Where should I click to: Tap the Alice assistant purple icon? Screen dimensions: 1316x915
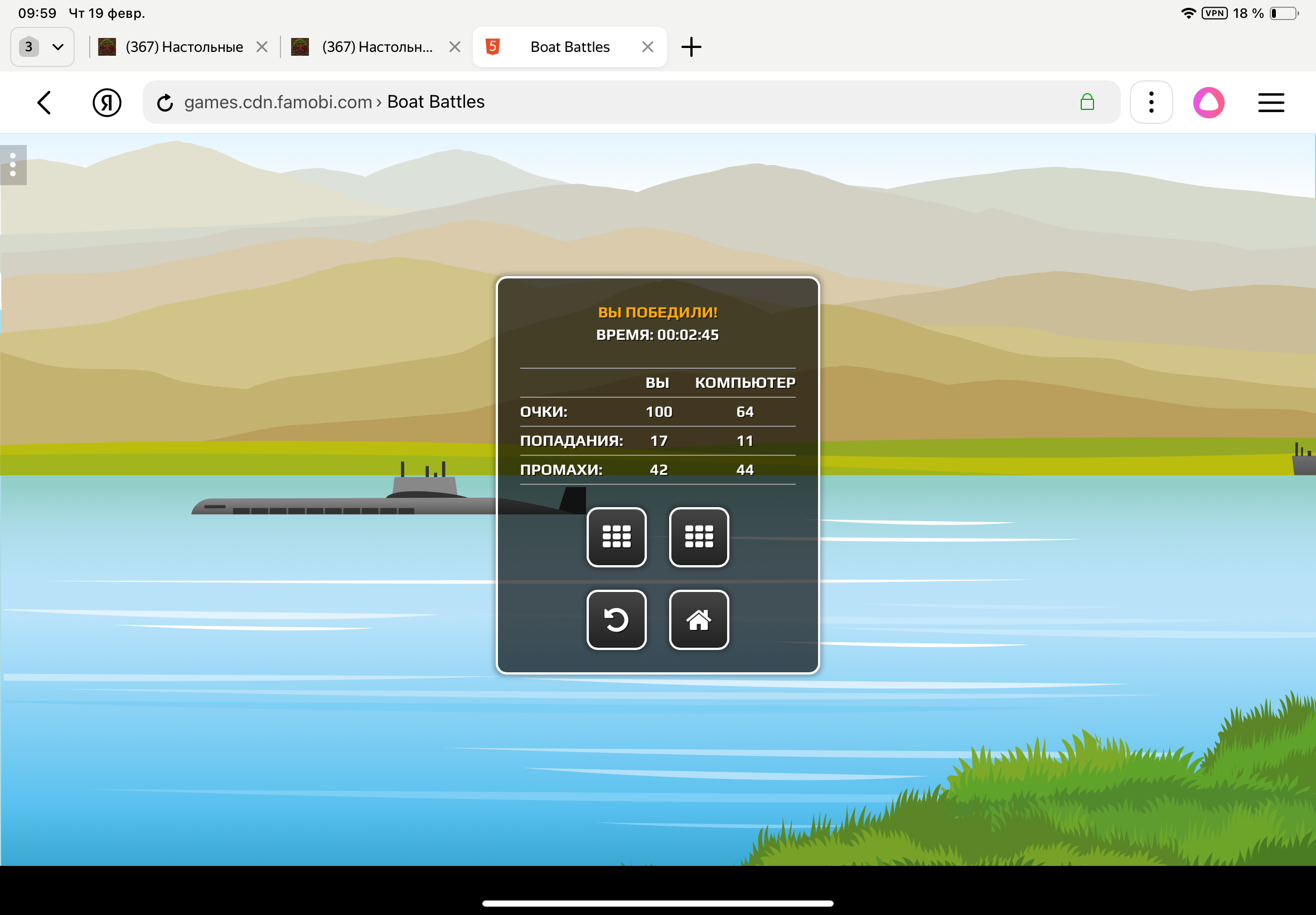click(1208, 103)
